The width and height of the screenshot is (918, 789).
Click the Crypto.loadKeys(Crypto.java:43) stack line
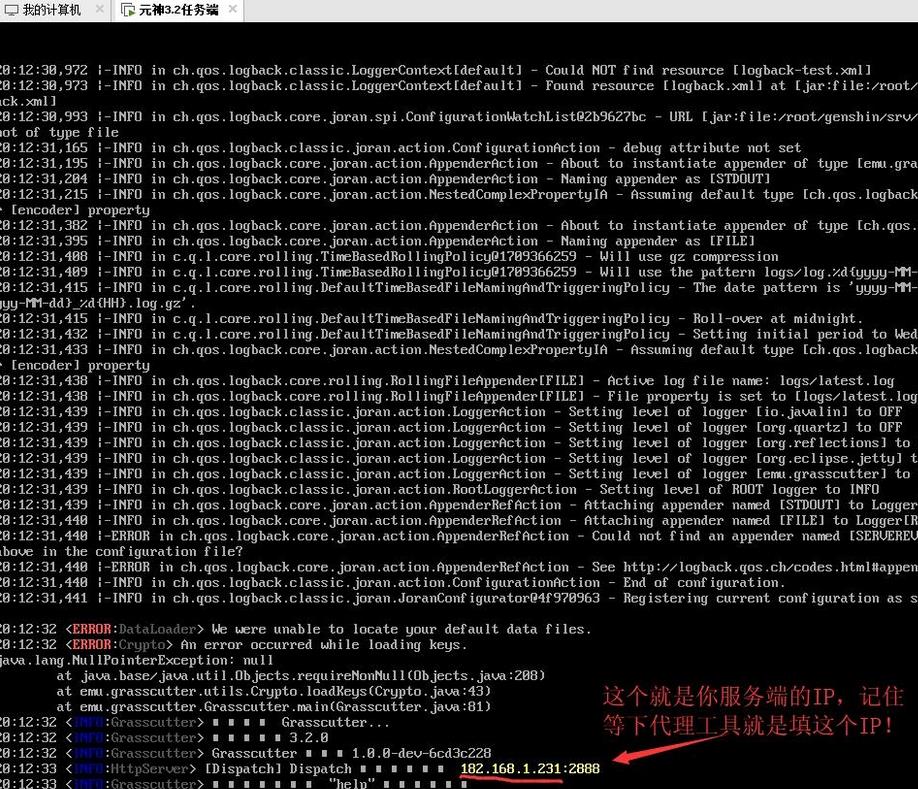pyautogui.click(x=274, y=691)
